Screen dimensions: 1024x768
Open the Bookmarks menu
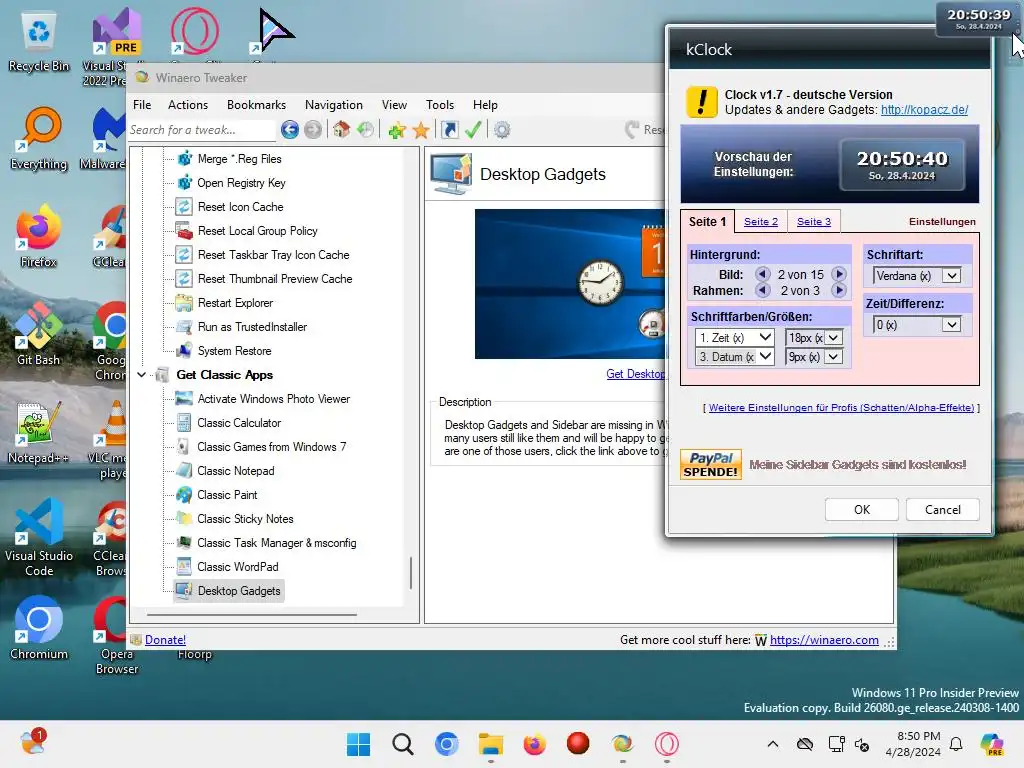256,104
